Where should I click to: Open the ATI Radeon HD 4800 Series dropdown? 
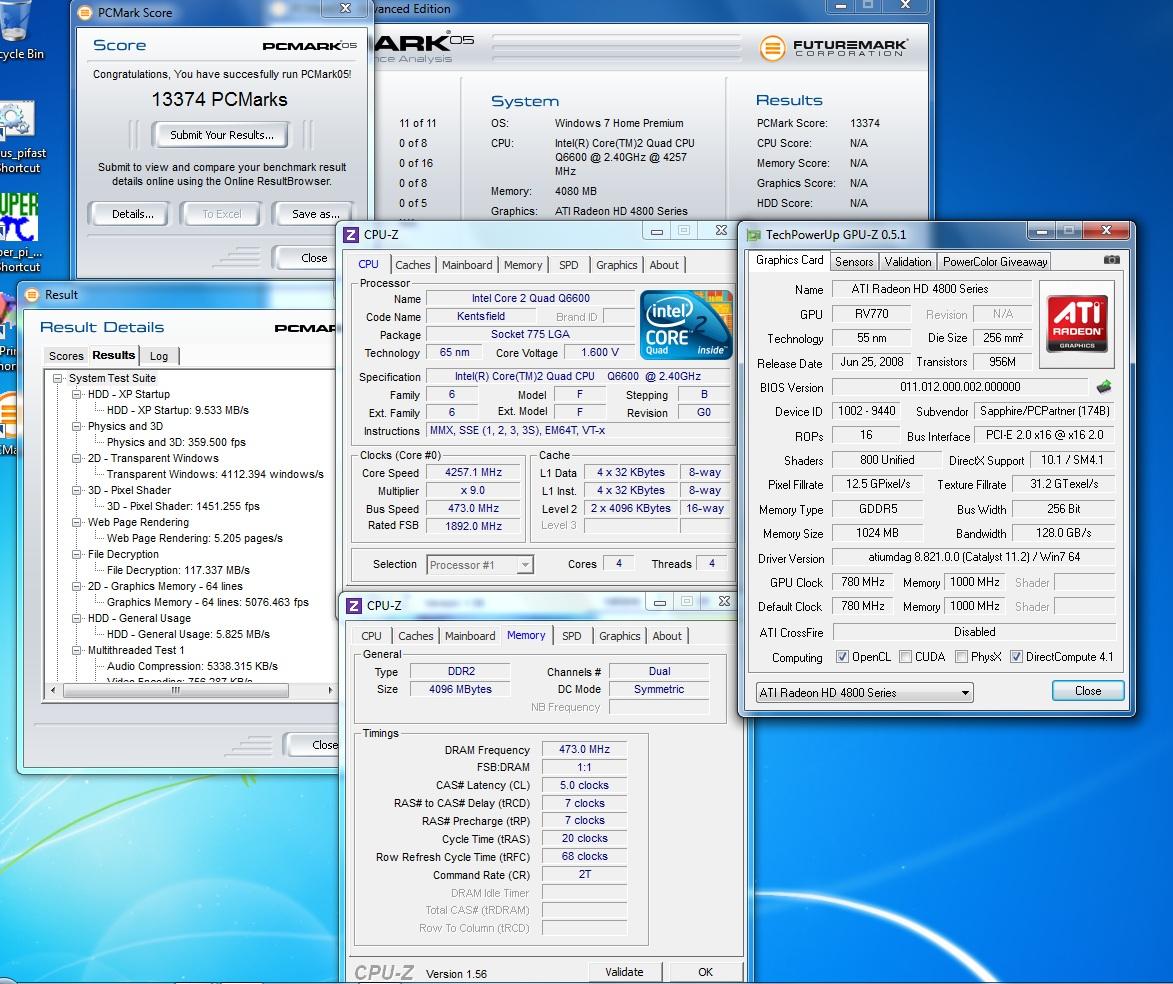coord(864,693)
